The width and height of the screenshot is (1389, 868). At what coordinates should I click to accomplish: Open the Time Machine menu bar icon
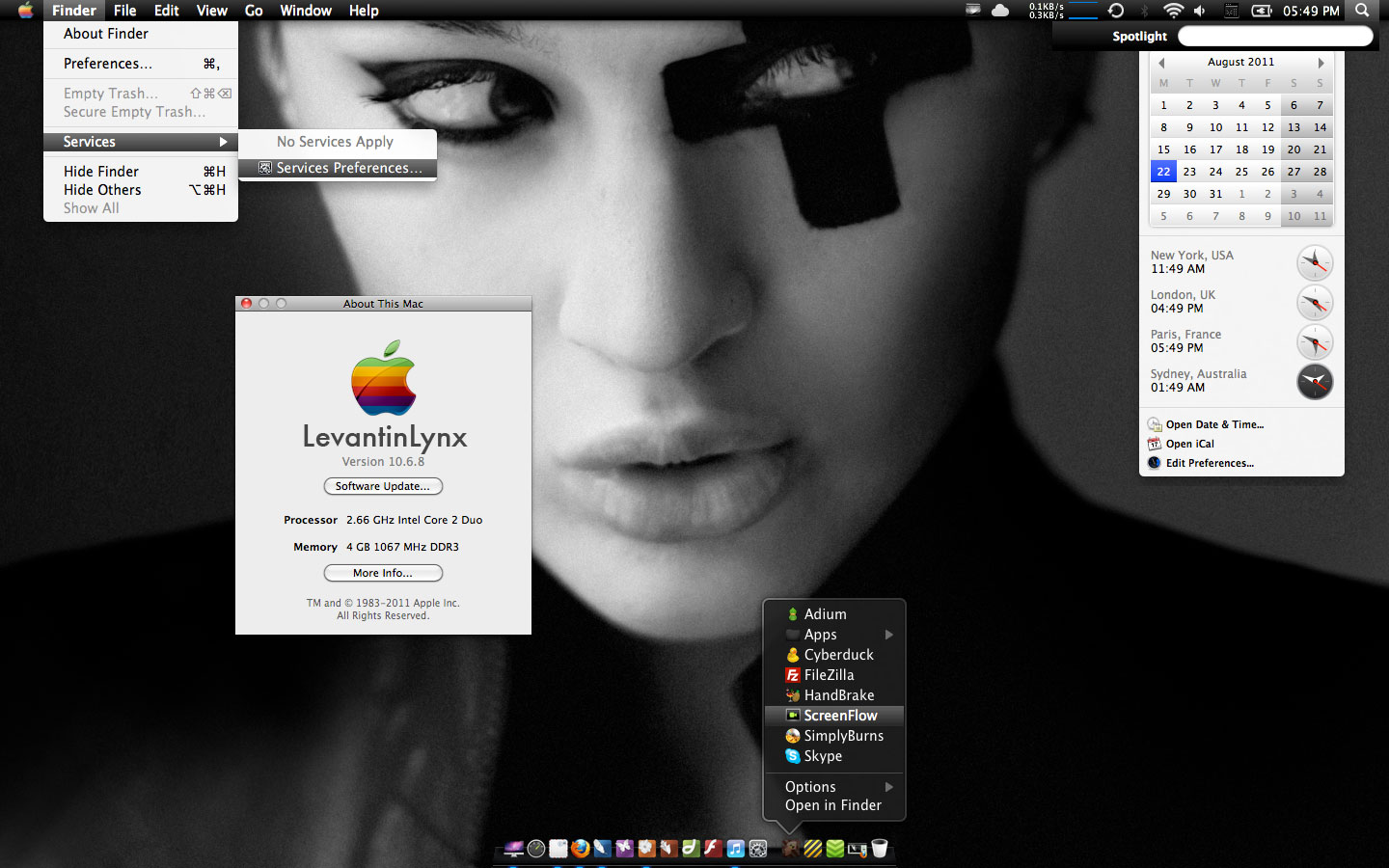(x=1116, y=11)
